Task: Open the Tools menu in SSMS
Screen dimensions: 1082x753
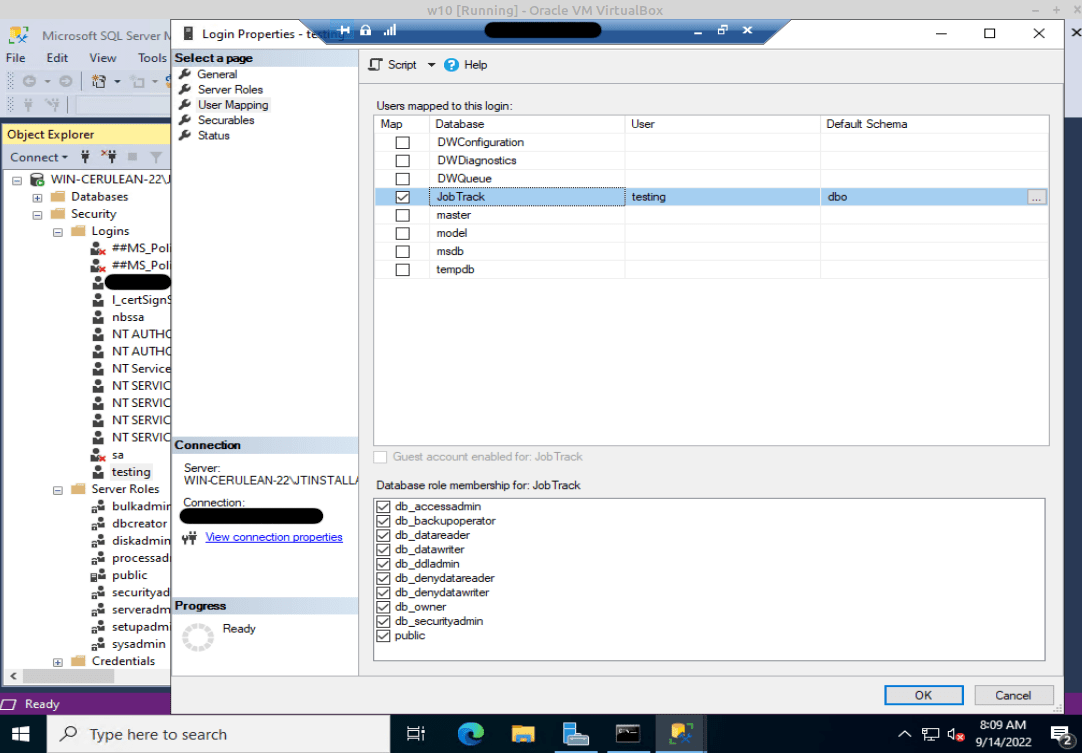Action: tap(152, 58)
